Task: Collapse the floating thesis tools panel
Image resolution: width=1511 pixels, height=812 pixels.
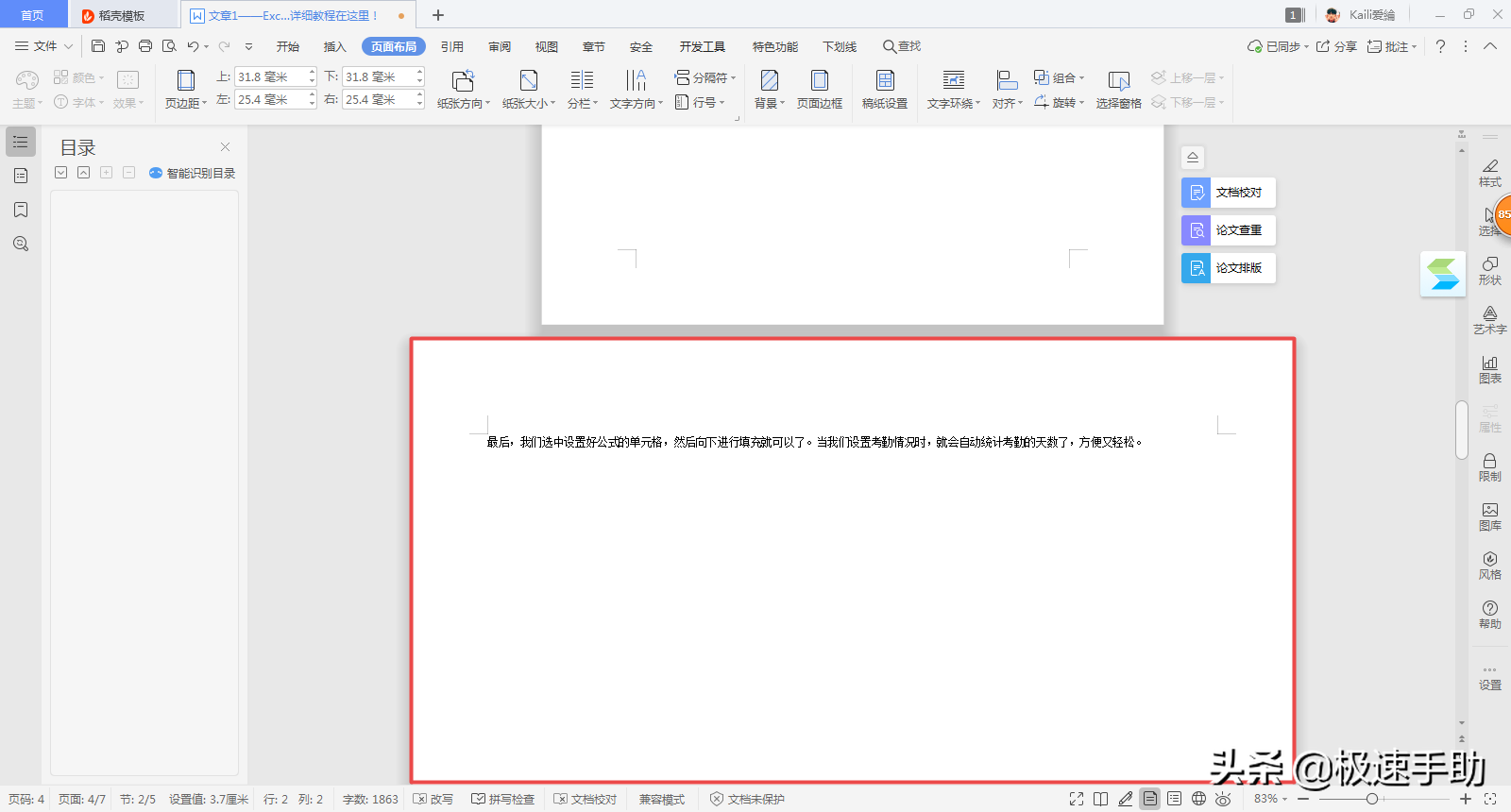Action: coord(1193,158)
